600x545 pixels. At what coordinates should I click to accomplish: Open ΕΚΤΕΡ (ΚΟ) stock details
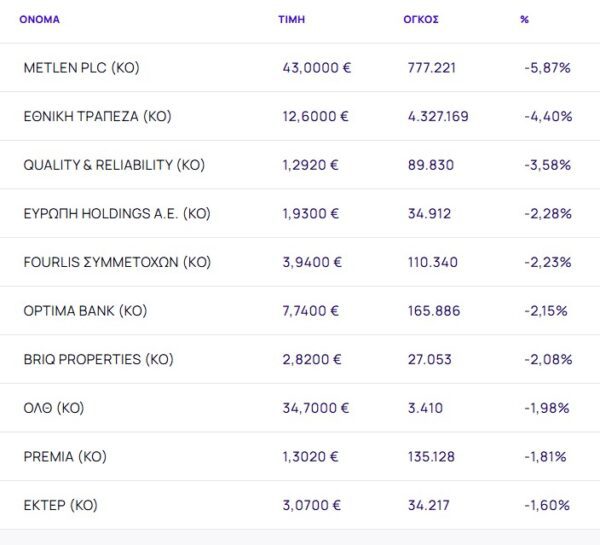[x=60, y=505]
